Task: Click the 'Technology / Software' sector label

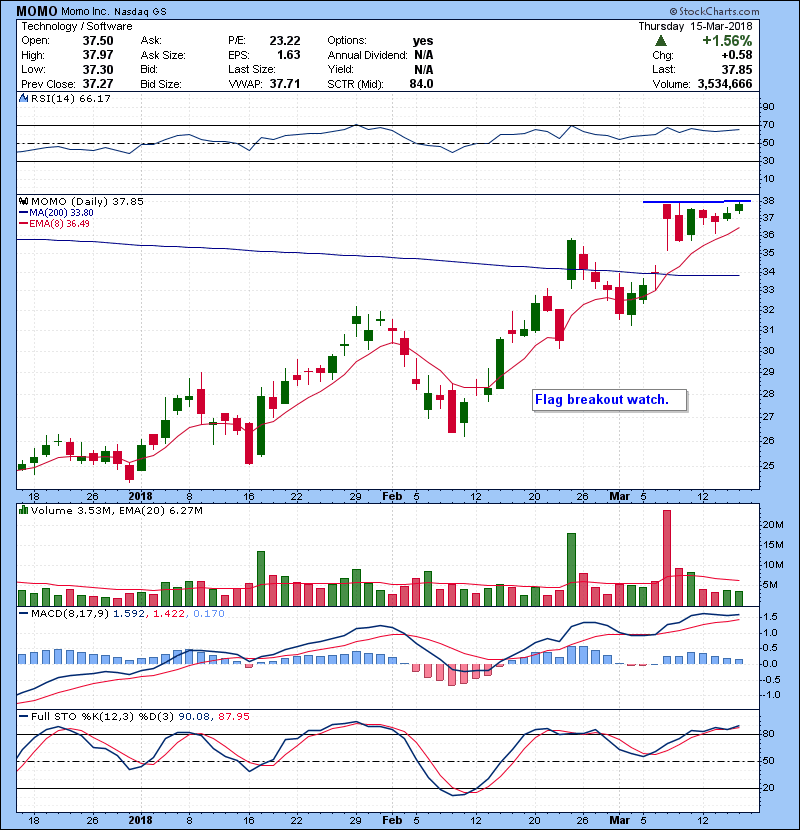Action: [77, 26]
